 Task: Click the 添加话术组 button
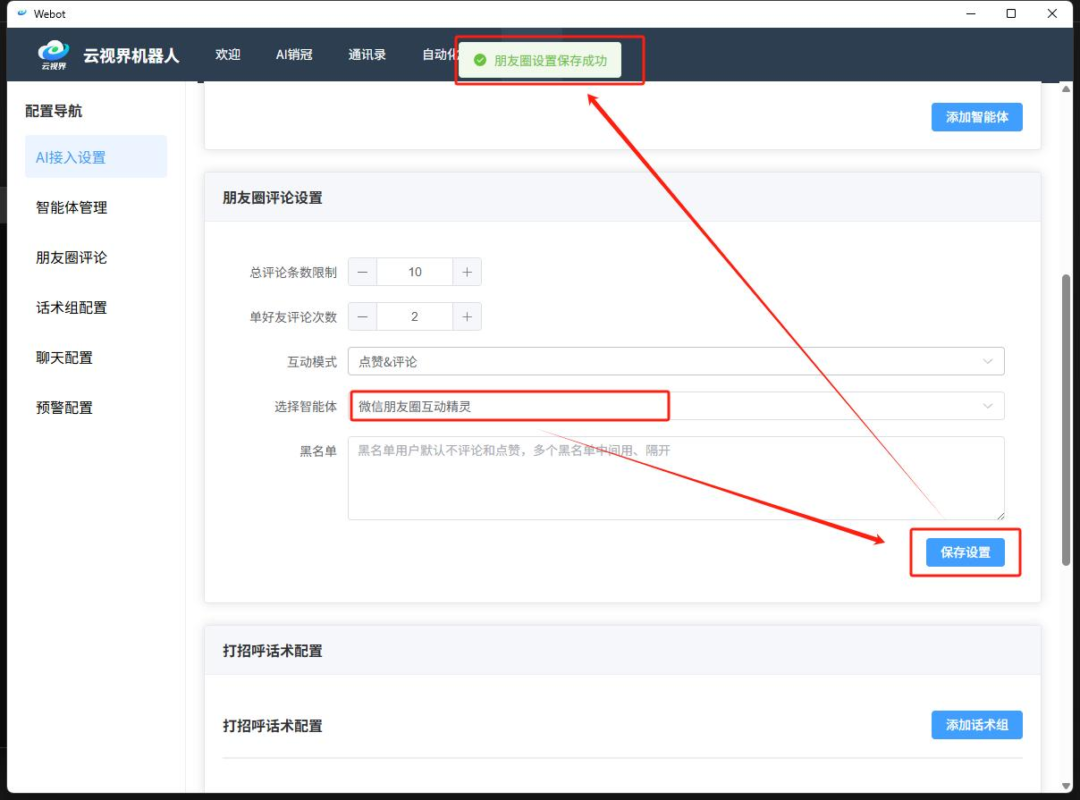tap(977, 725)
